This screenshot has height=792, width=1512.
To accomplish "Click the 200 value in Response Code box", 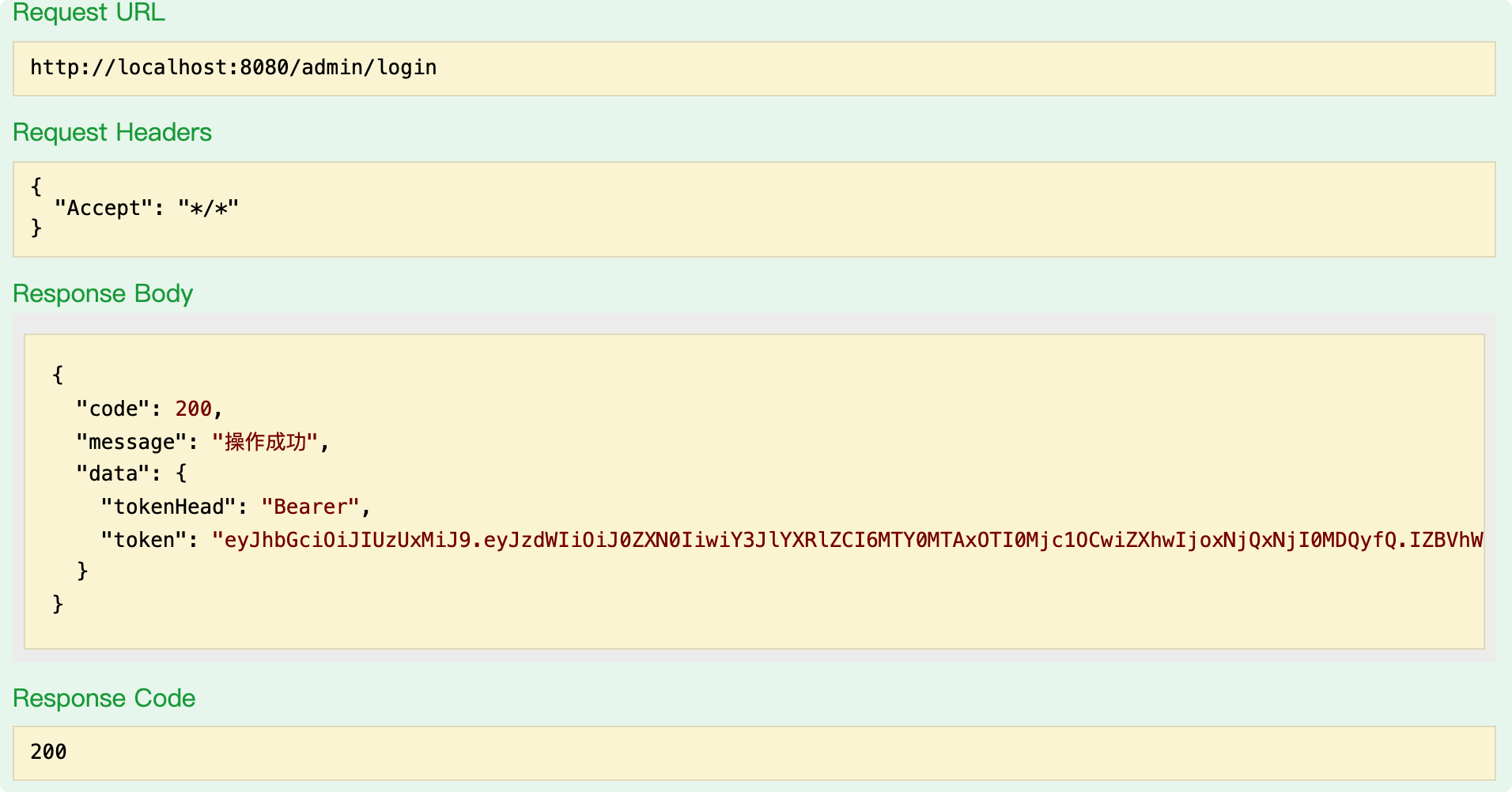I will pos(48,752).
